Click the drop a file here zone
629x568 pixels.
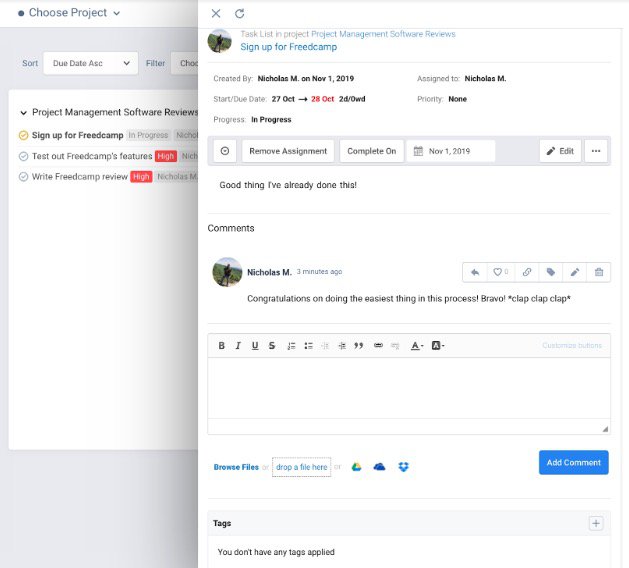click(302, 467)
